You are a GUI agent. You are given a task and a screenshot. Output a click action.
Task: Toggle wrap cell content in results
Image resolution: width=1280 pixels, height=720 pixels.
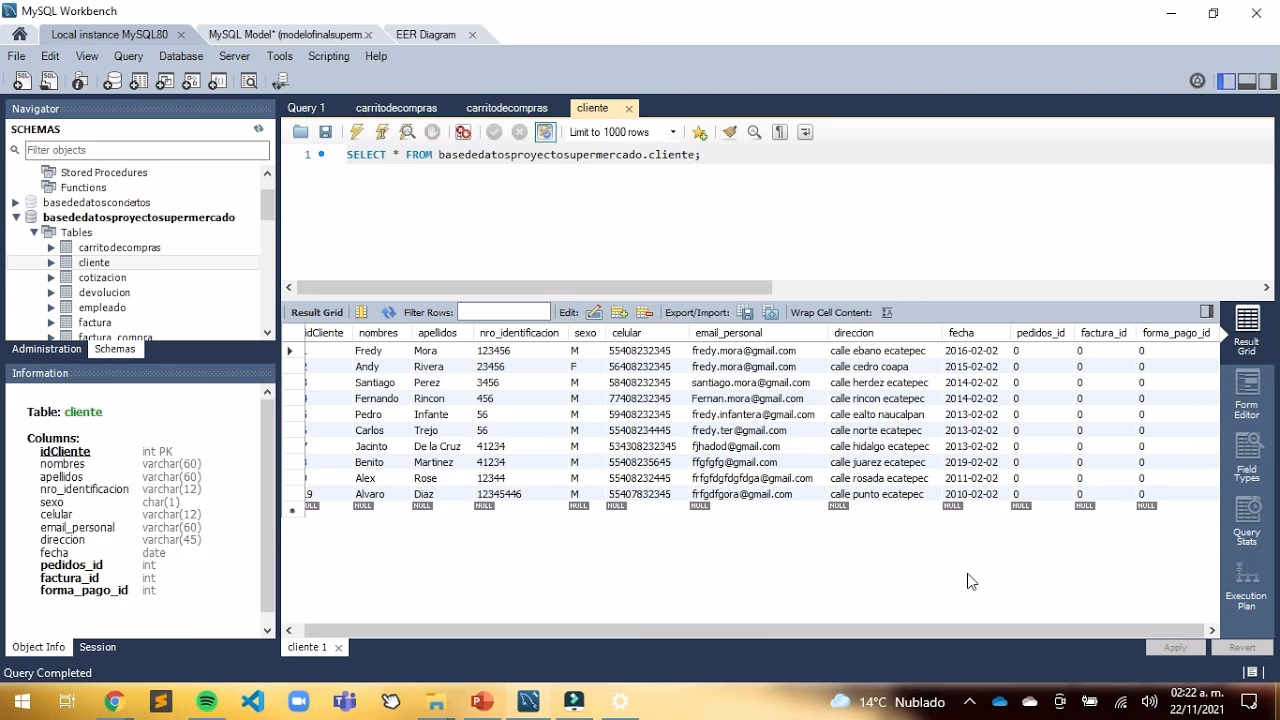[887, 312]
